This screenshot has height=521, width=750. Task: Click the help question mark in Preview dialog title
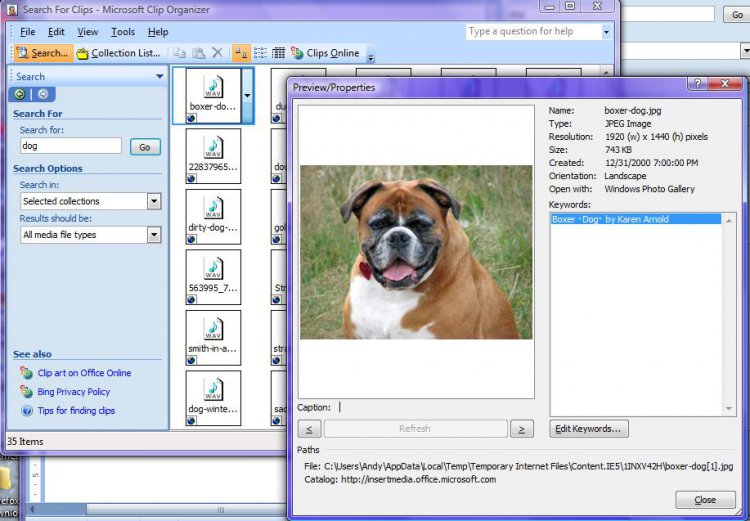tap(698, 84)
